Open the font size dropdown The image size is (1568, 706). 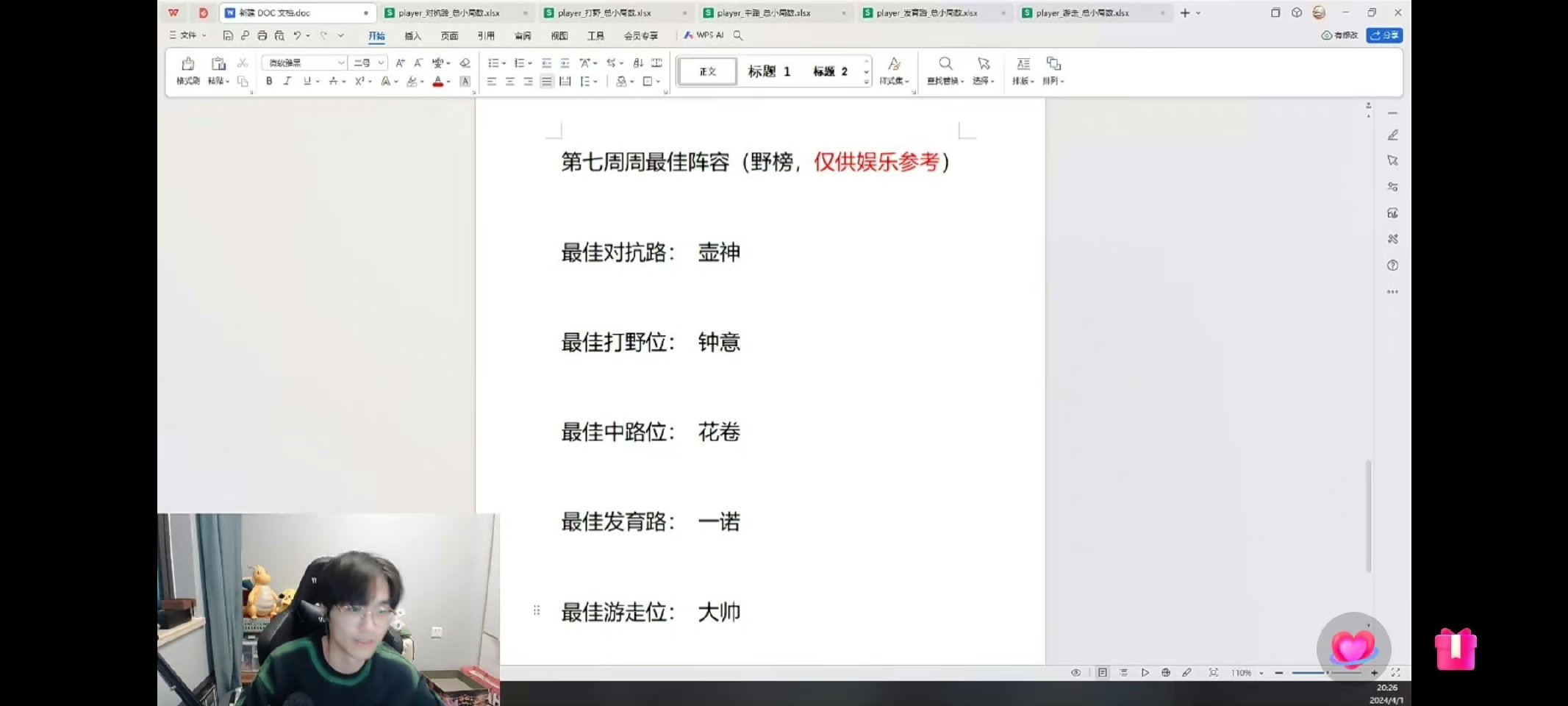tap(381, 63)
